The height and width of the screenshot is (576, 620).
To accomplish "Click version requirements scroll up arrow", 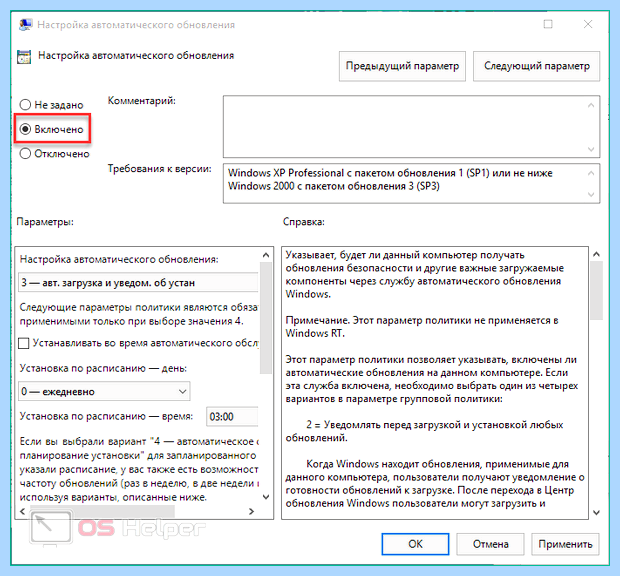I will pos(591,173).
